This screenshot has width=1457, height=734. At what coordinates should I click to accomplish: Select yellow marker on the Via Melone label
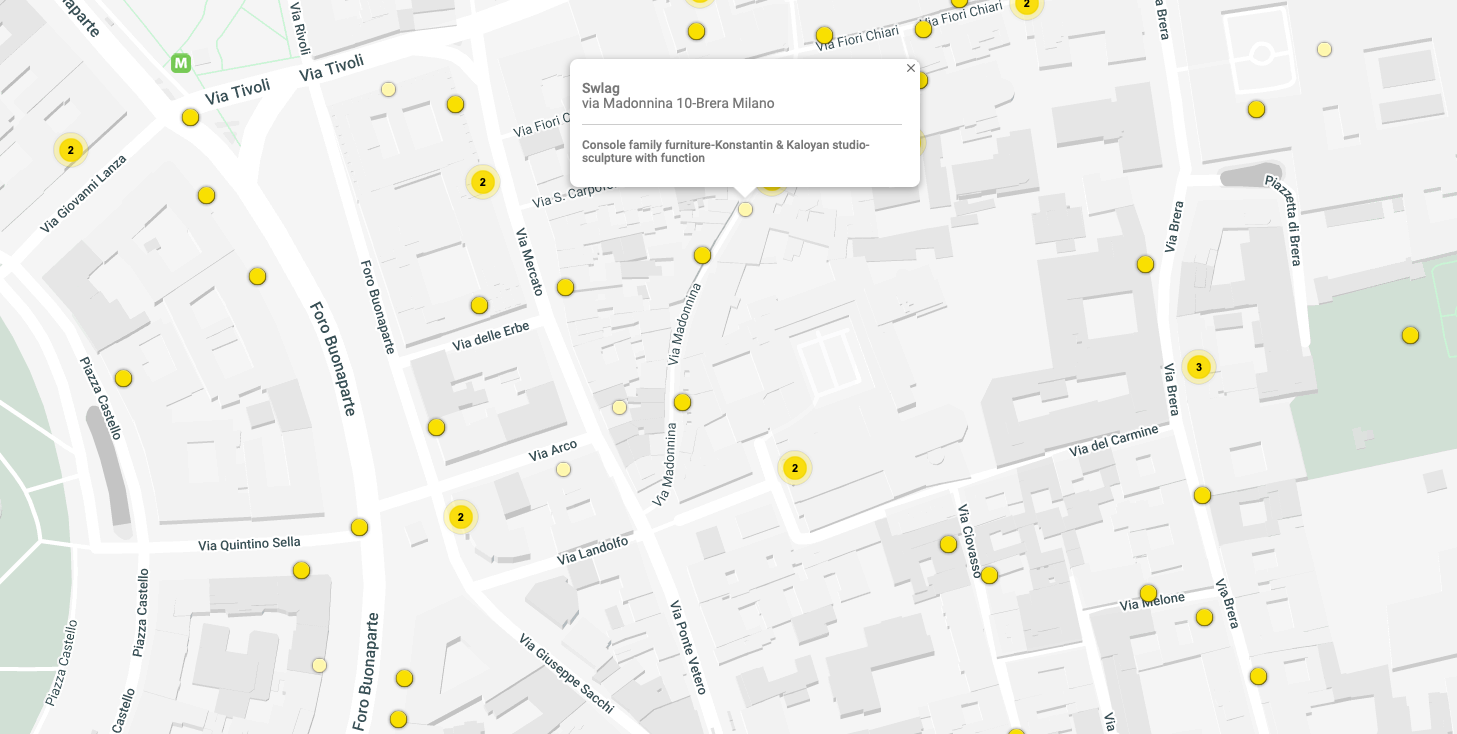(1148, 593)
